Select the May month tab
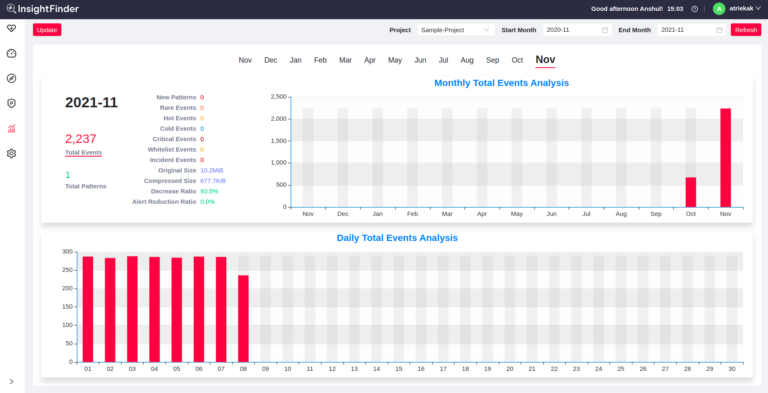Screen dimensions: 768x393 coord(395,60)
